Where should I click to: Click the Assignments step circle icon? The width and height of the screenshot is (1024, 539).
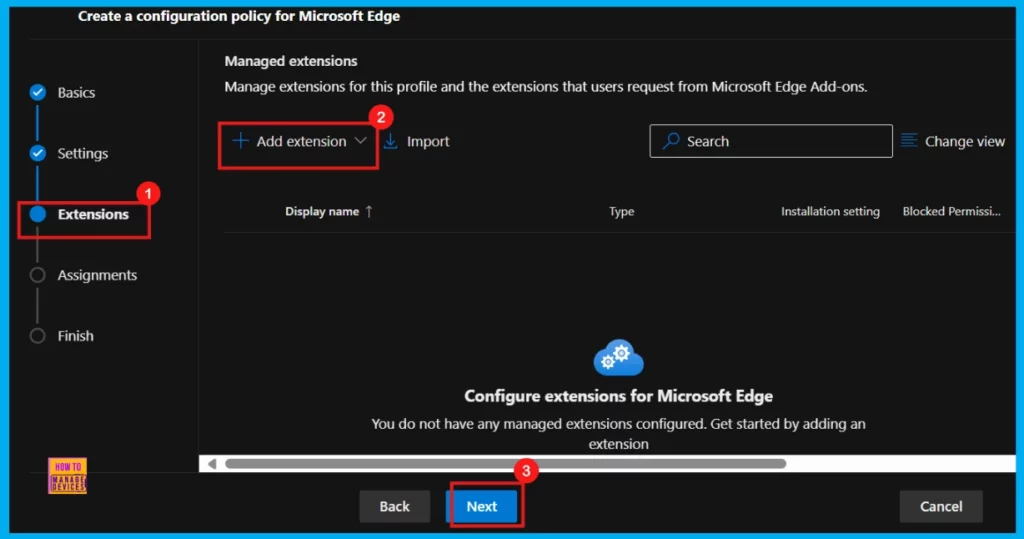(38, 275)
